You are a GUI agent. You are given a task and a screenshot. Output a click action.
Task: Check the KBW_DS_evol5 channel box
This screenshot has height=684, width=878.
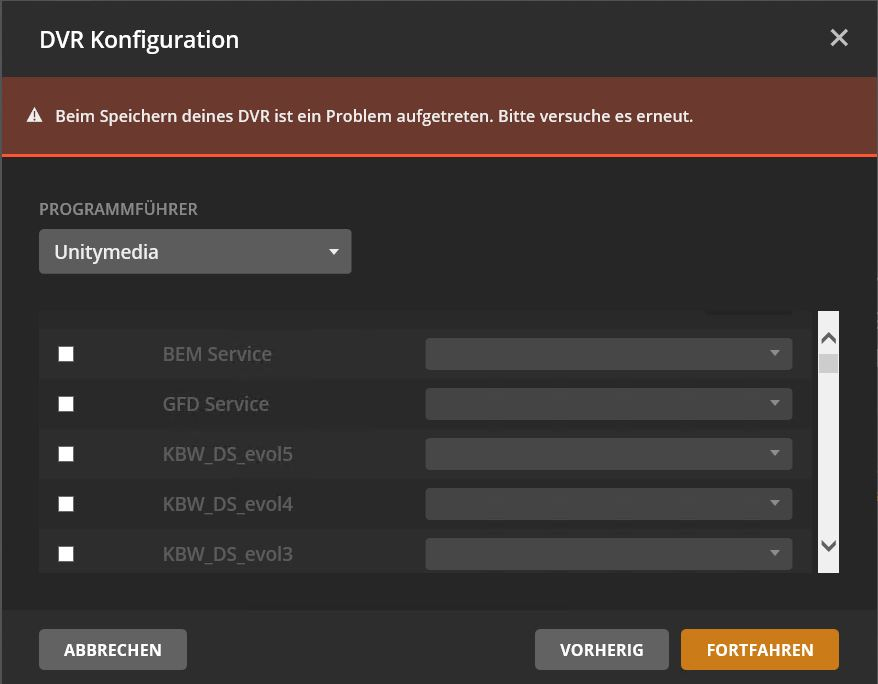[66, 454]
